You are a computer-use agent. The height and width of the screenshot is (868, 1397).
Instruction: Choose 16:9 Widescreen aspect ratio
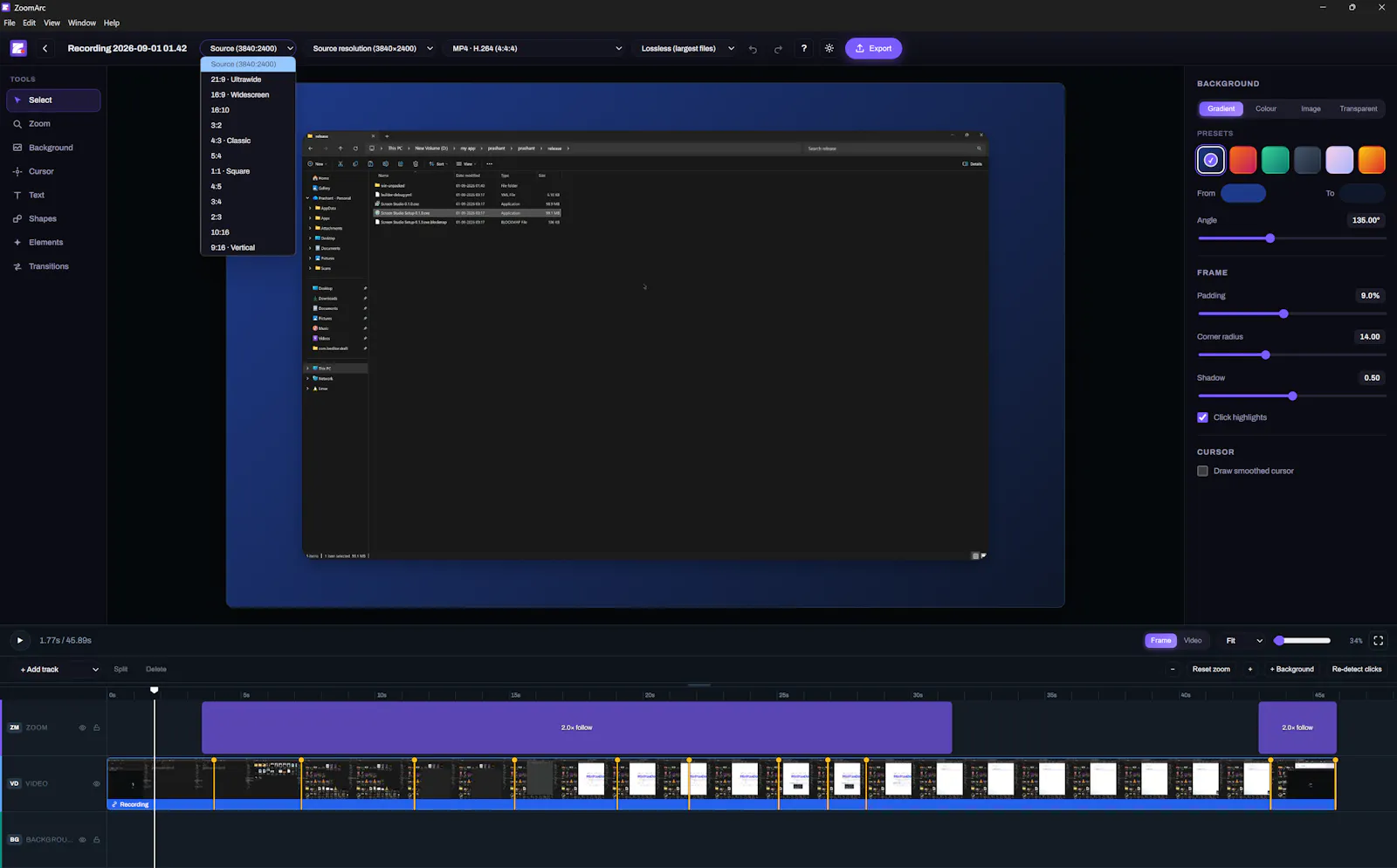coord(248,94)
